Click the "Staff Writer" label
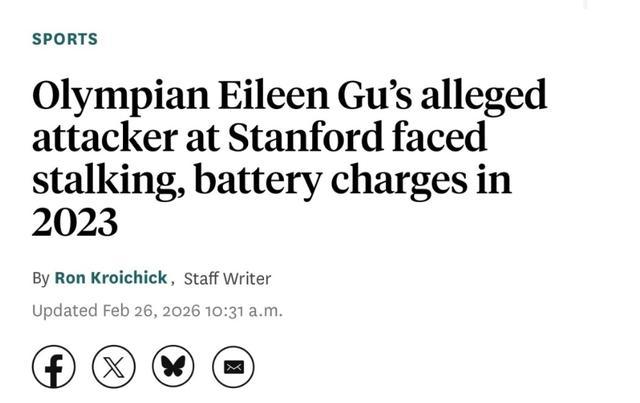The width and height of the screenshot is (640, 403). coord(227,278)
